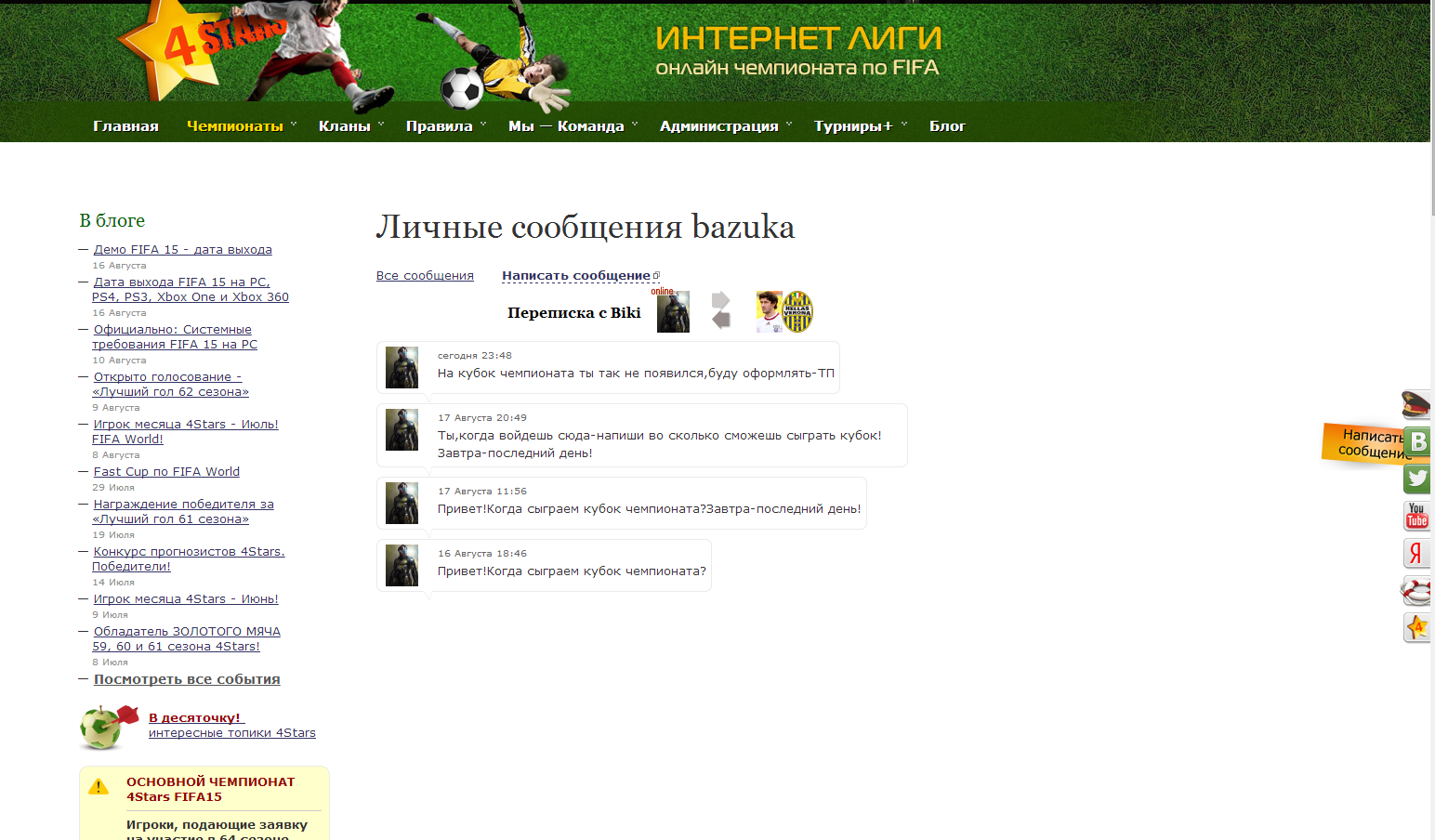
Task: Open 'Дата выхода FIFA 15 на PC' post
Action: pos(191,290)
